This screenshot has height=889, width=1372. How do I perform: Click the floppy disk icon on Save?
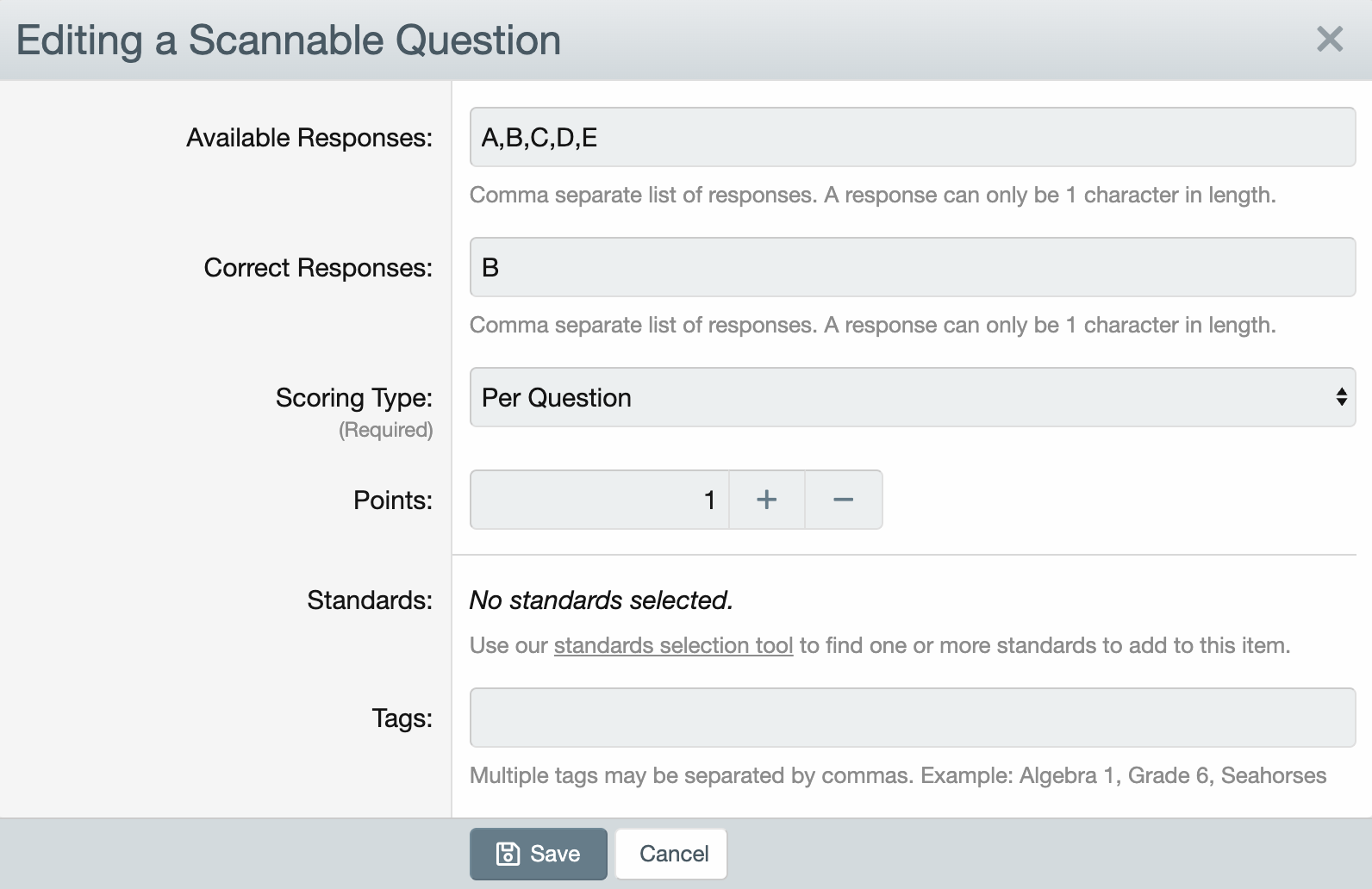click(x=508, y=854)
